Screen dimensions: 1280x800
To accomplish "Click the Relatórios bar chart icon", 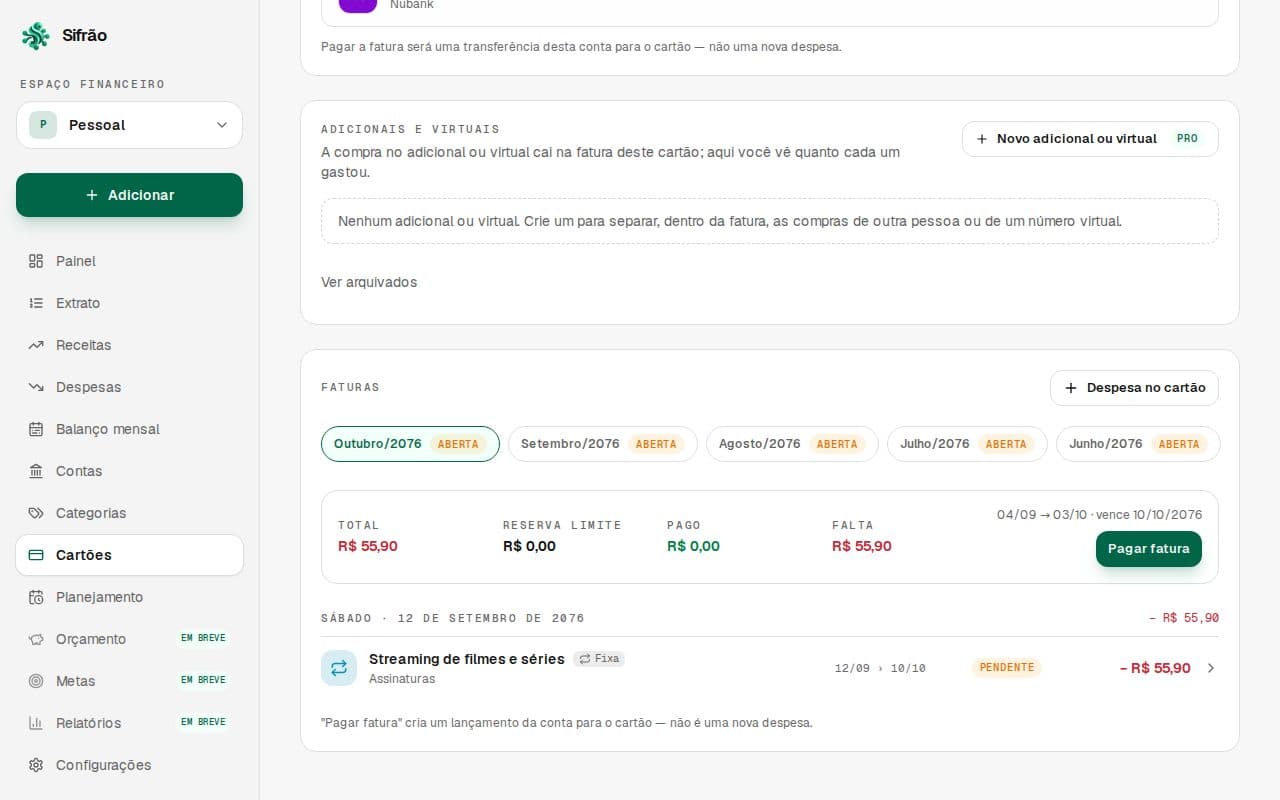I will [x=36, y=723].
